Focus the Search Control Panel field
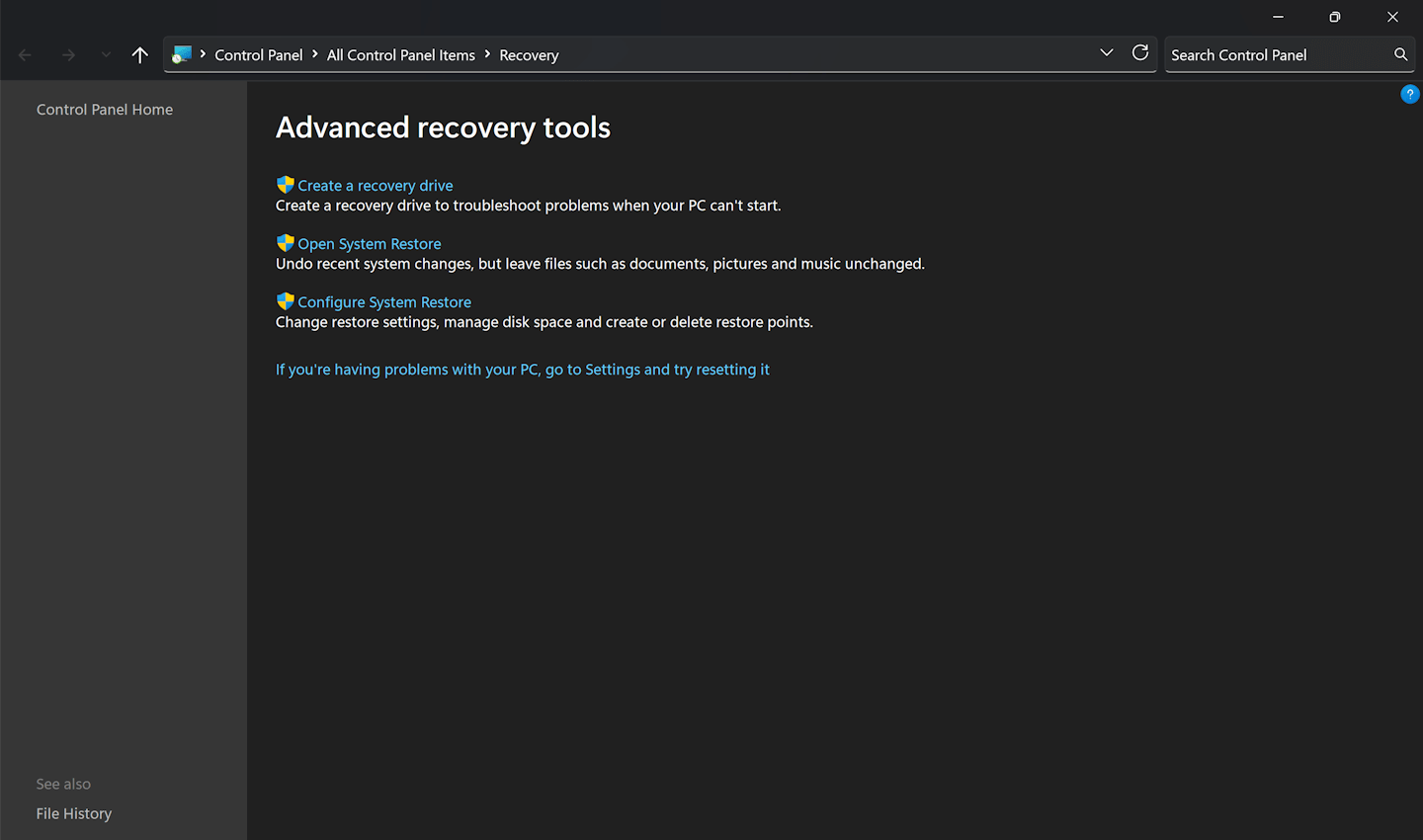The height and width of the screenshot is (840, 1423). tap(1275, 55)
